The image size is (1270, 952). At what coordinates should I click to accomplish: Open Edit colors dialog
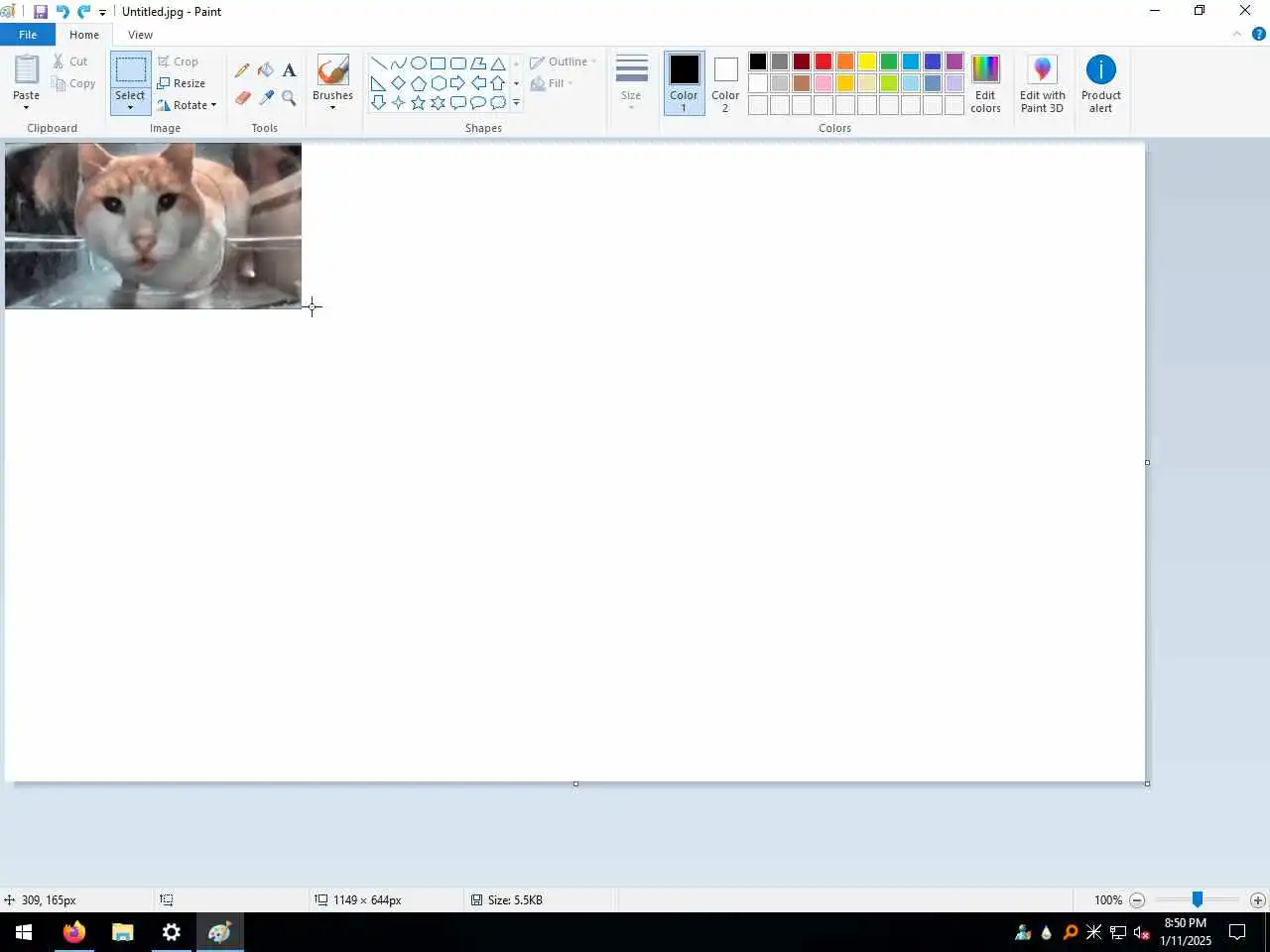(985, 84)
